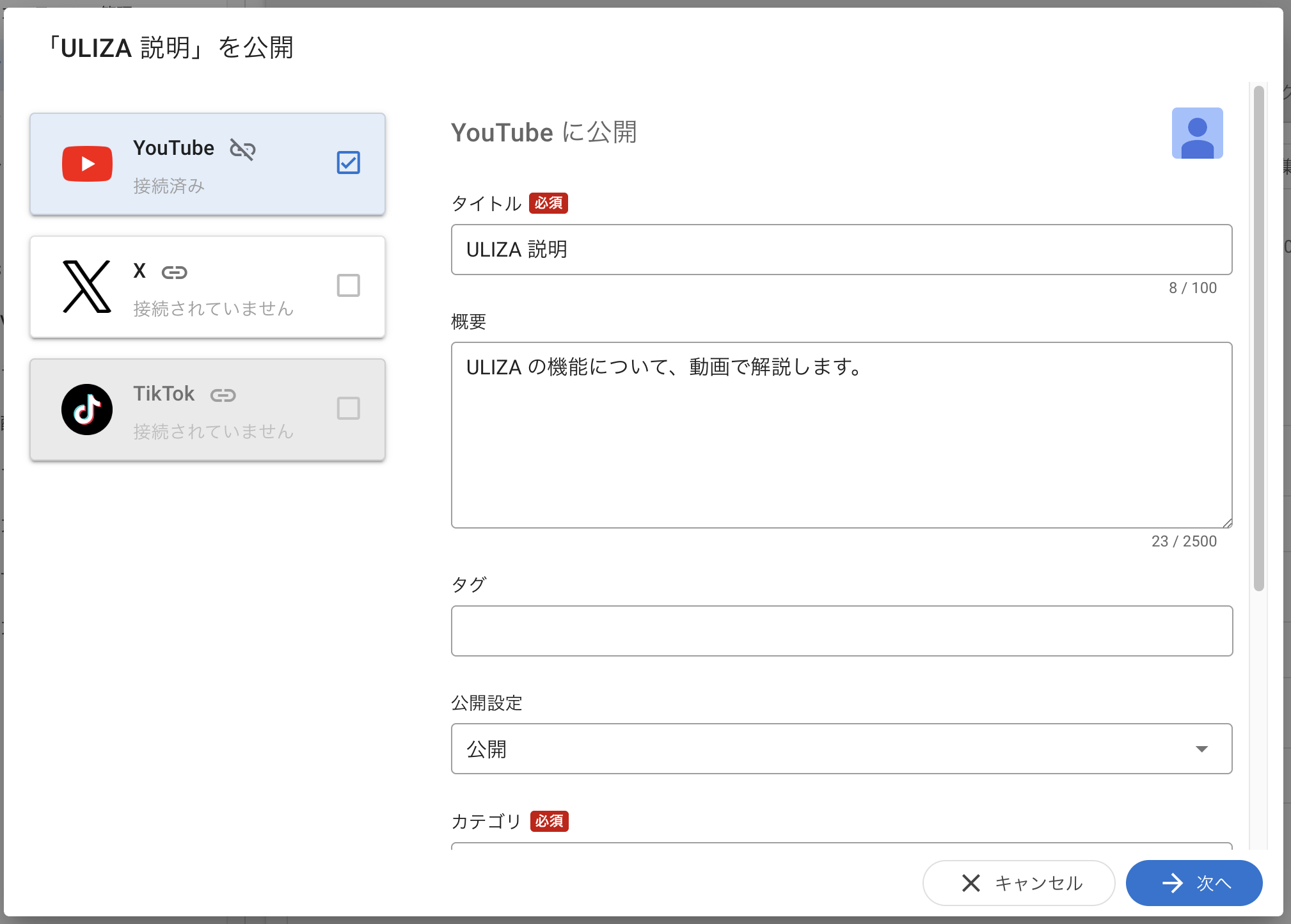Click the link icon next to X
The image size is (1291, 924).
[x=174, y=273]
